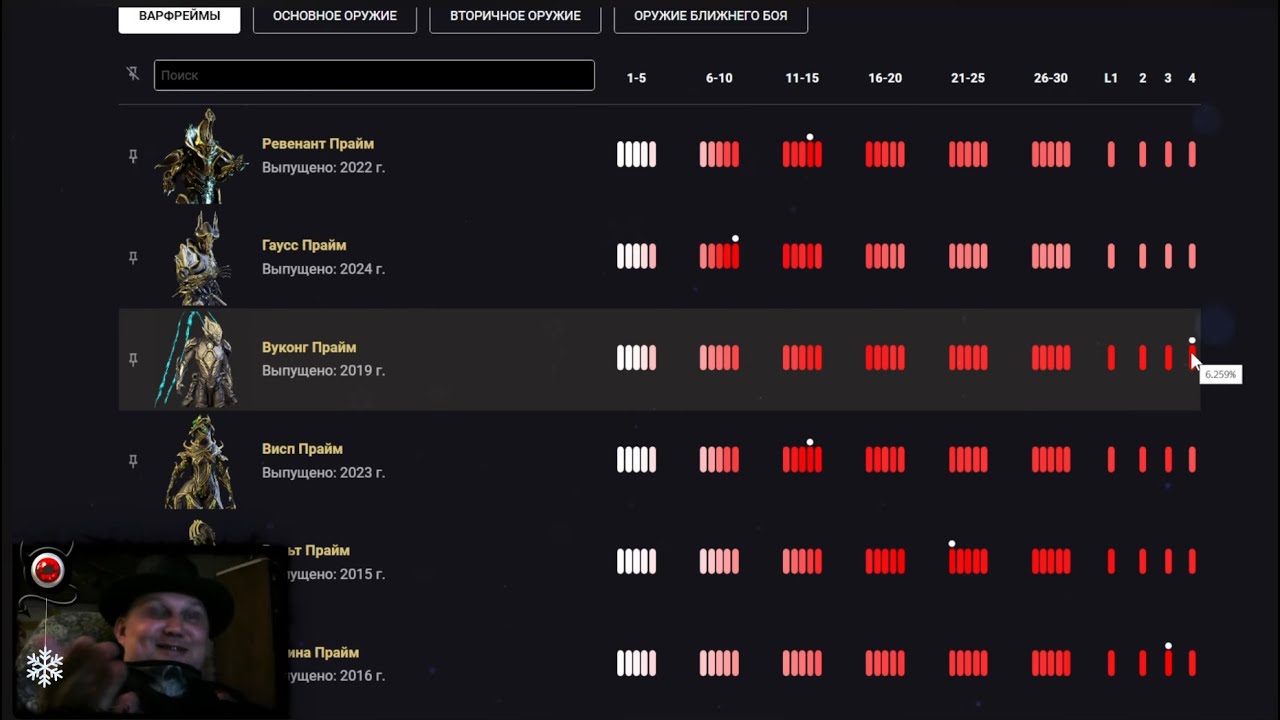
Task: Click Висп Прайм 11-15 usage bars
Action: point(802,460)
